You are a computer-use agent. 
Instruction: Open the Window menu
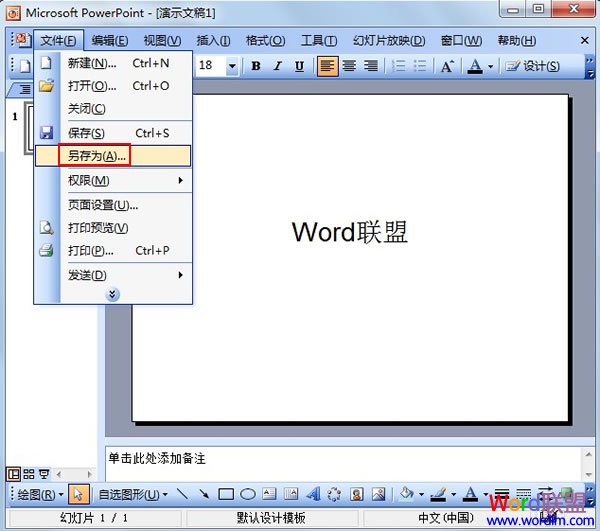point(461,40)
